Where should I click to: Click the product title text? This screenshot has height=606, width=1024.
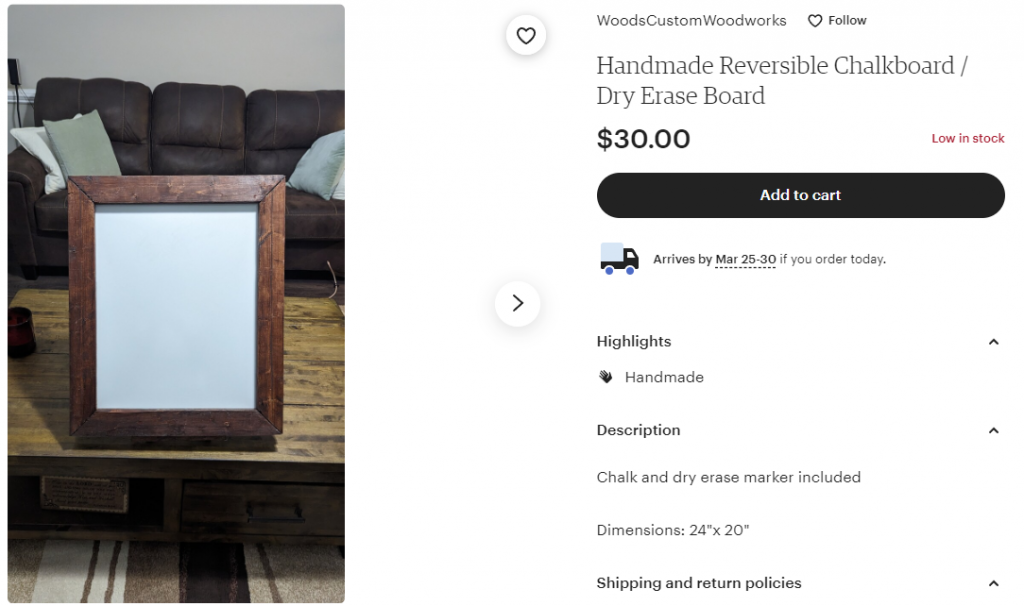pos(780,80)
